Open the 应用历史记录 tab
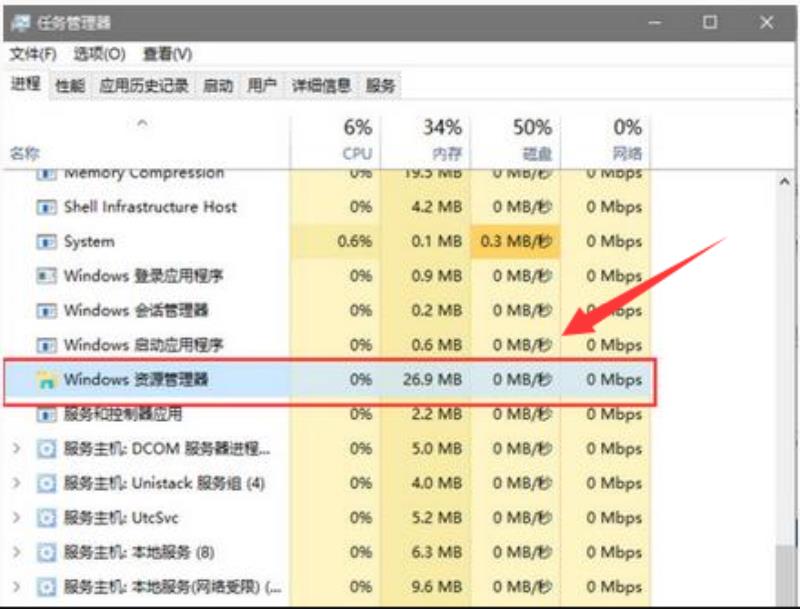This screenshot has width=800, height=609. pyautogui.click(x=144, y=86)
